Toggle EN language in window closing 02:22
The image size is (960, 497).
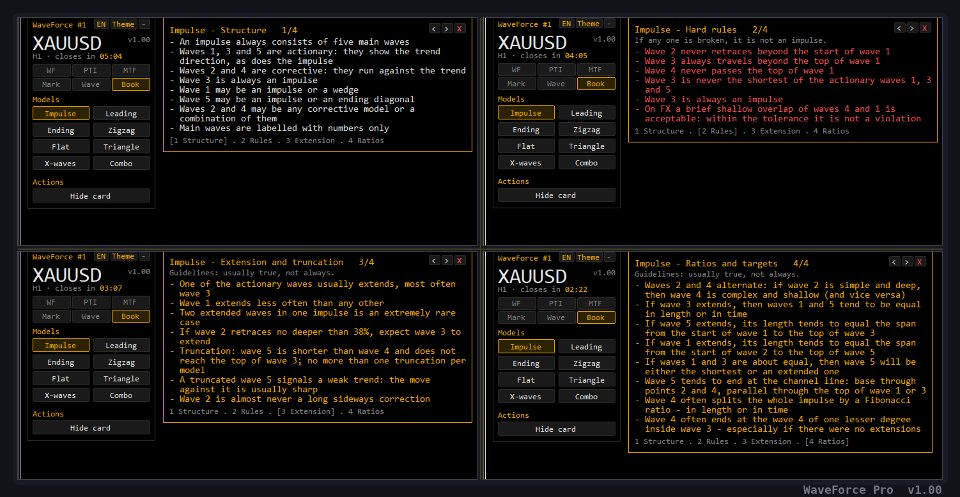[566, 258]
